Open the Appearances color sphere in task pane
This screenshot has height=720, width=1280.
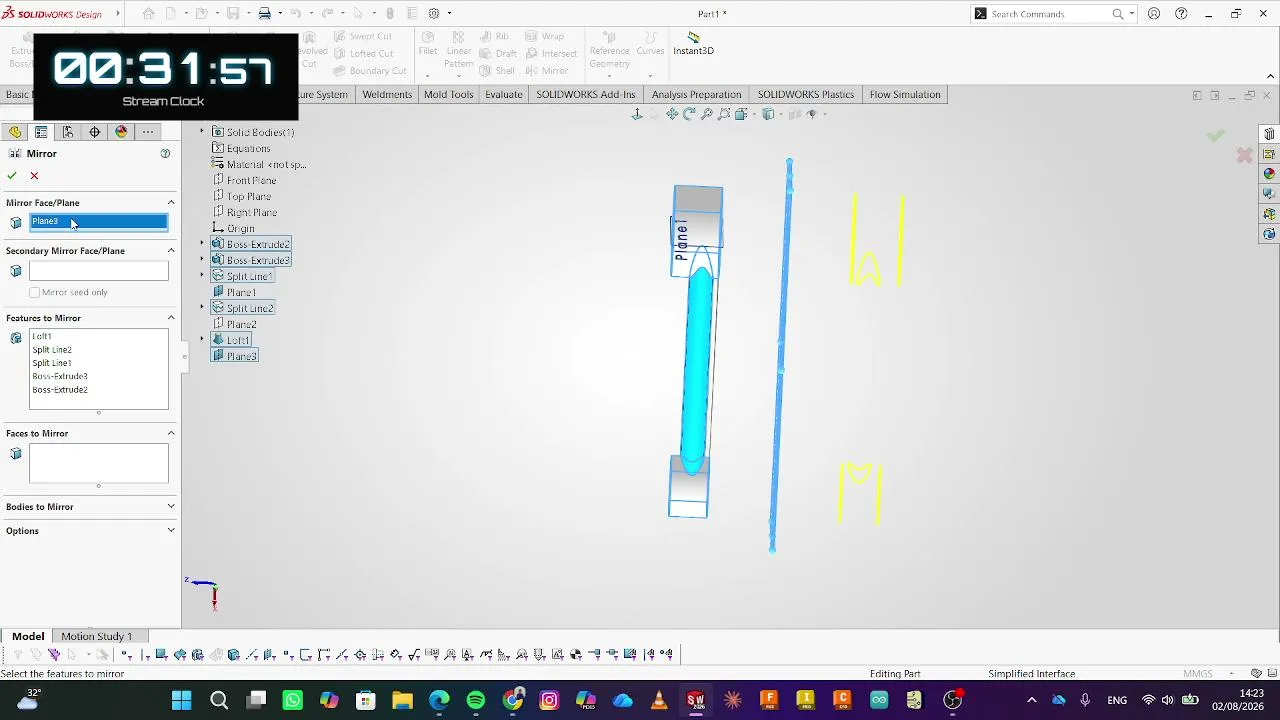[1269, 174]
